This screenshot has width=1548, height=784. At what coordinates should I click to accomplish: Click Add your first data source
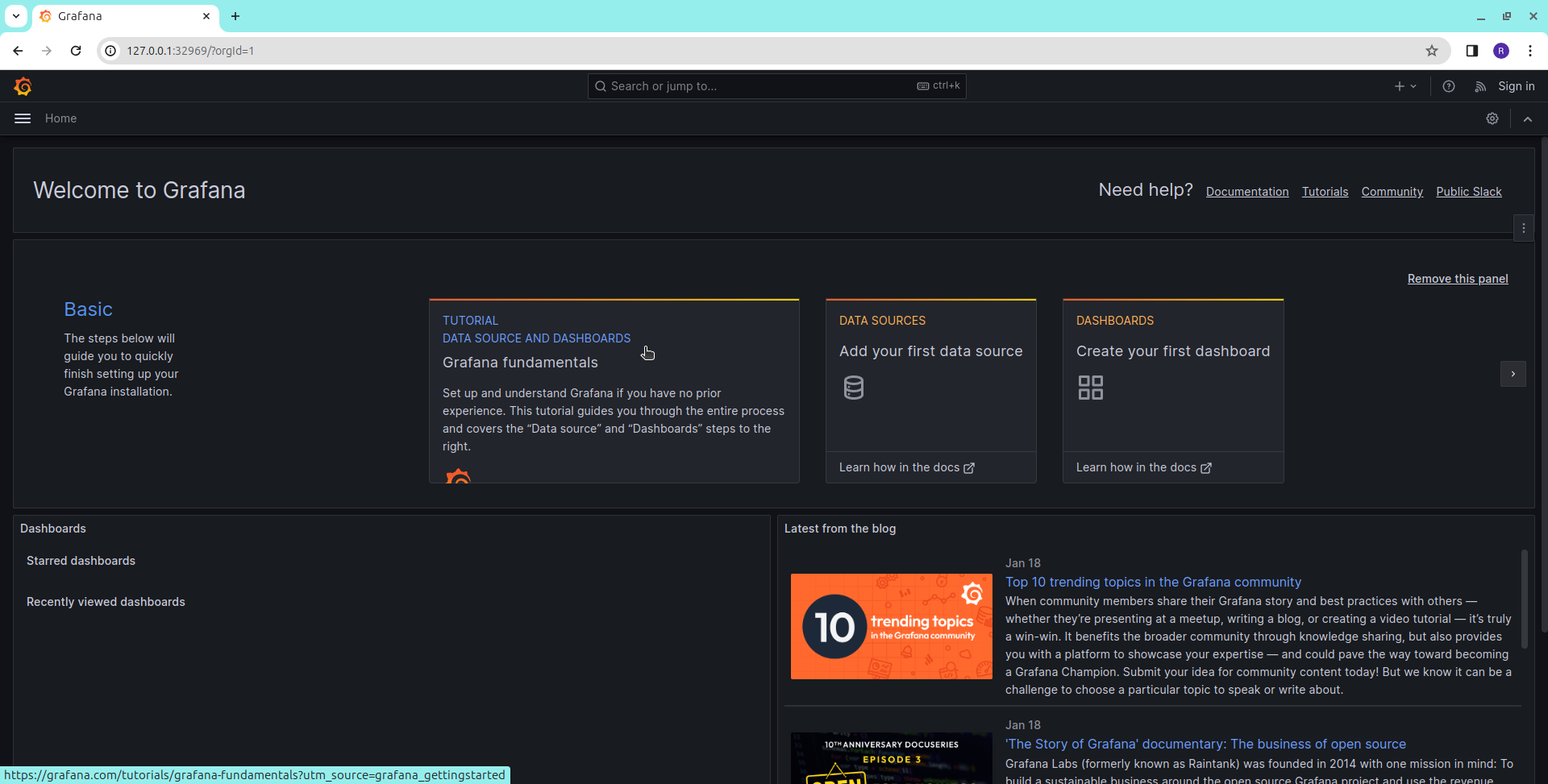point(931,351)
